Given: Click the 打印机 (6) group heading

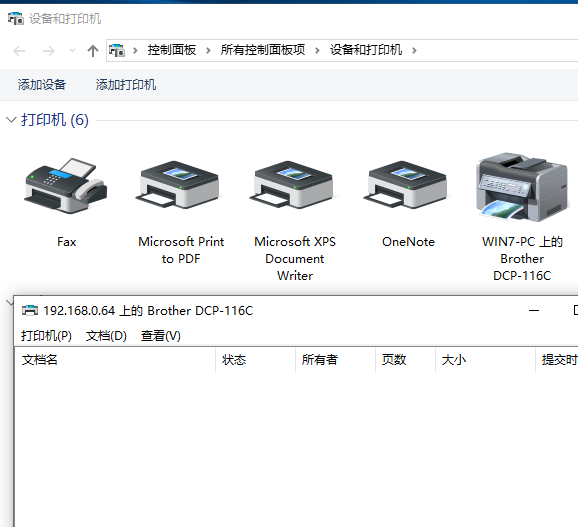Looking at the screenshot, I should click(55, 120).
